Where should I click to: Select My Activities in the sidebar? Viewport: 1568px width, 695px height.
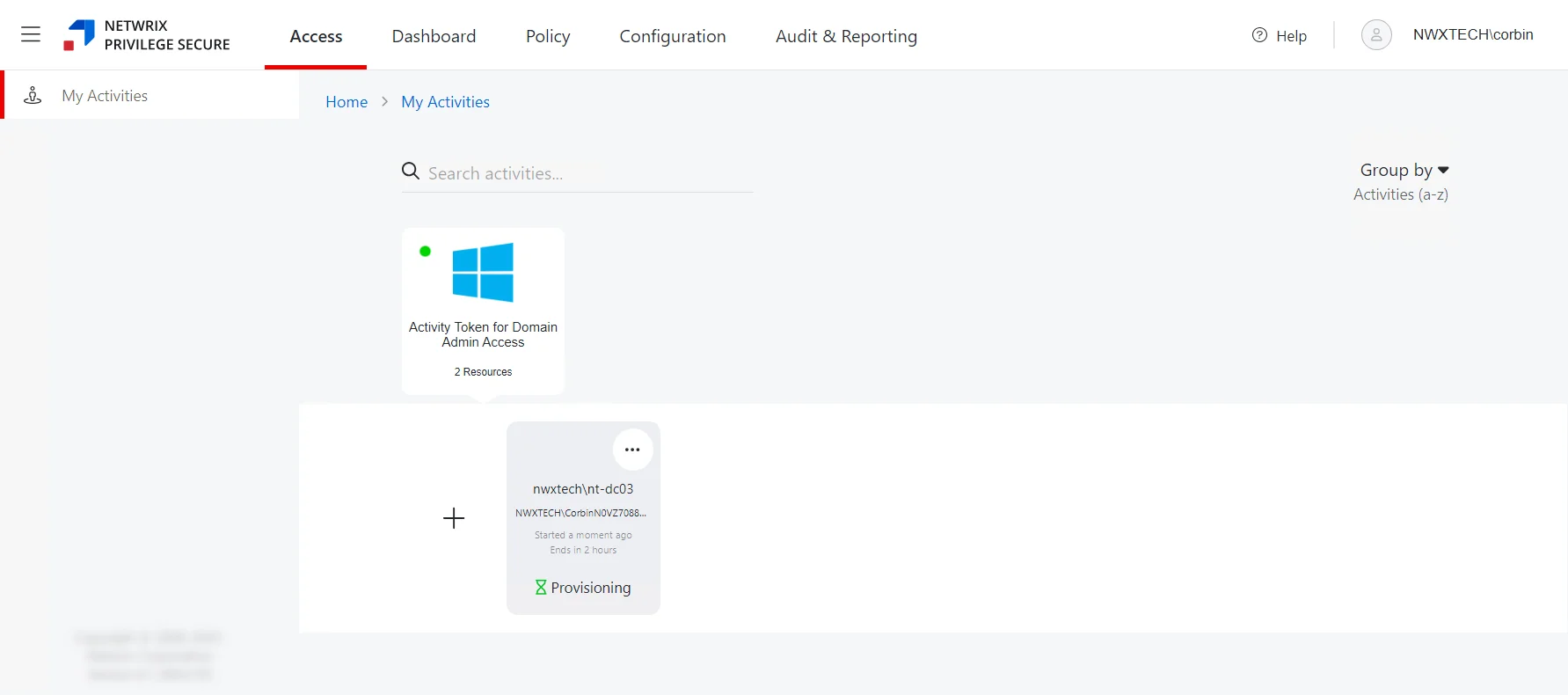click(151, 95)
